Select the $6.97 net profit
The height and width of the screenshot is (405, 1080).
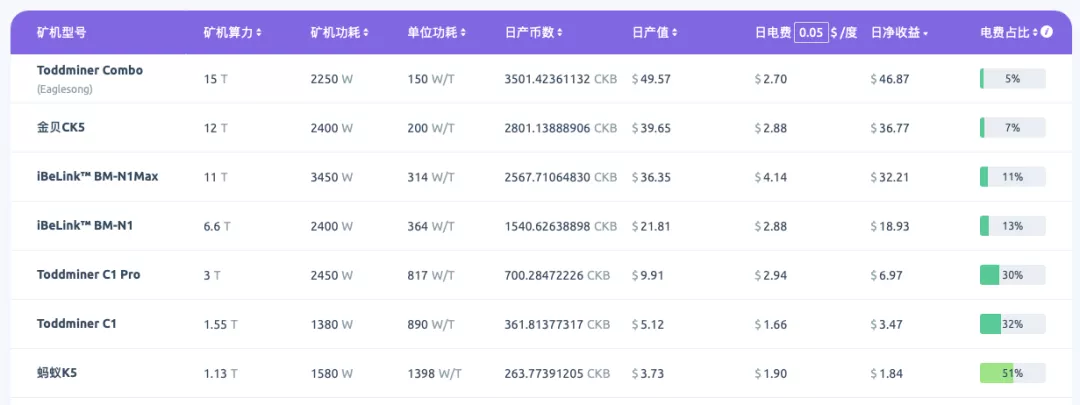pos(887,276)
